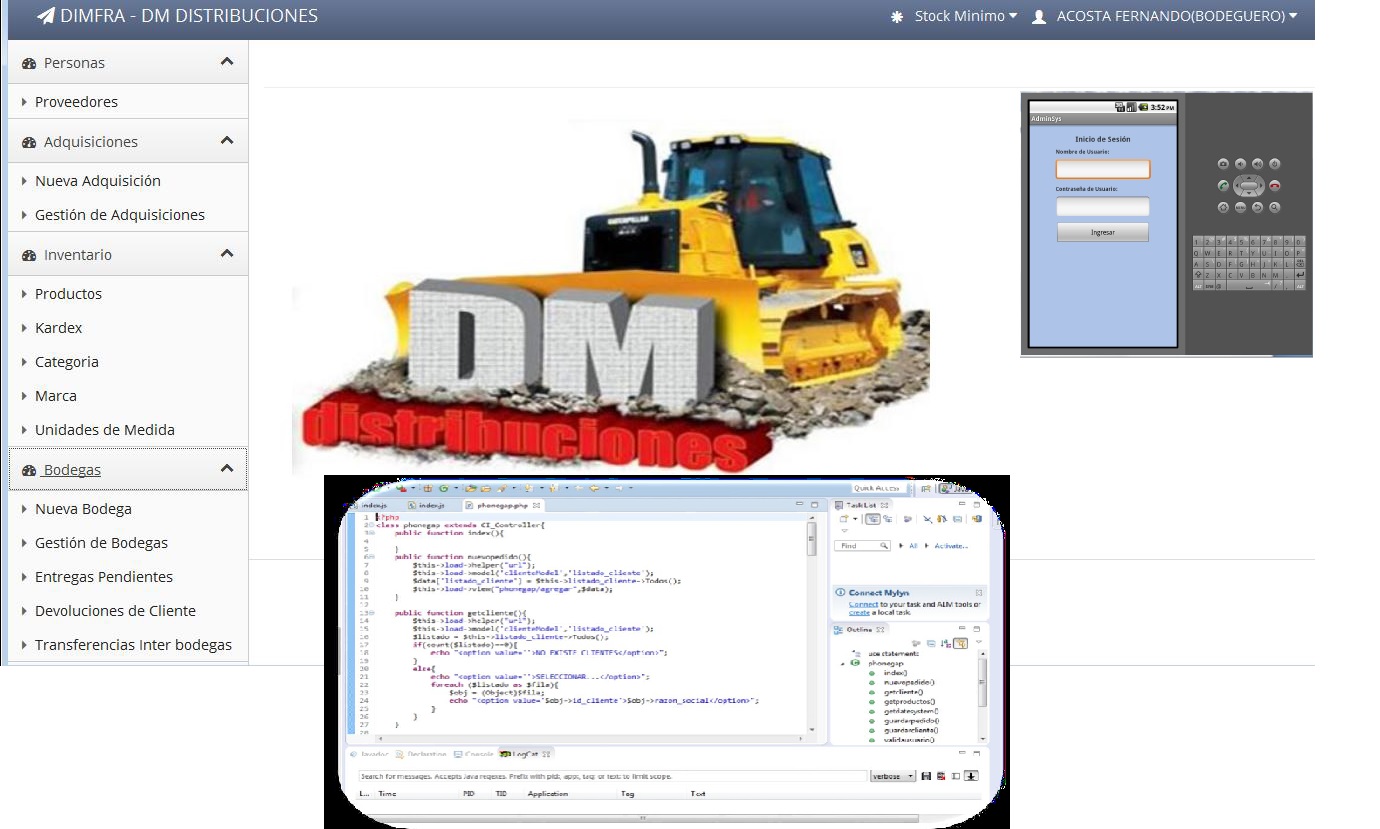The width and height of the screenshot is (1380, 829).
Task: Click the user silhouette icon in header
Action: click(x=1039, y=17)
